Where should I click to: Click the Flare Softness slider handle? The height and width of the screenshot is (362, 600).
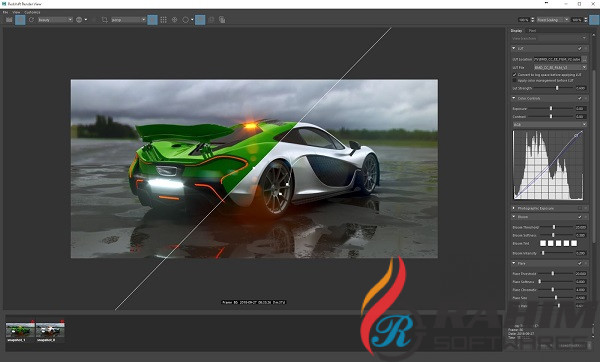(x=540, y=282)
